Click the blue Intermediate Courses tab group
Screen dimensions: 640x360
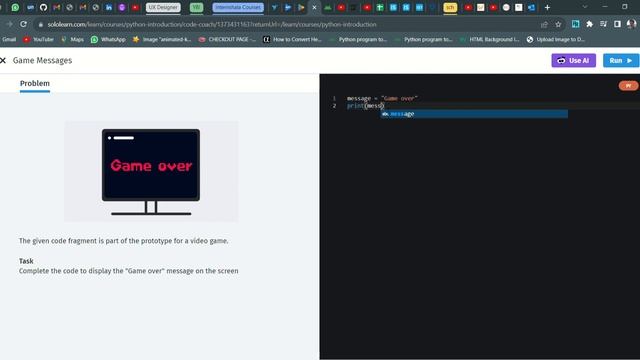238,7
